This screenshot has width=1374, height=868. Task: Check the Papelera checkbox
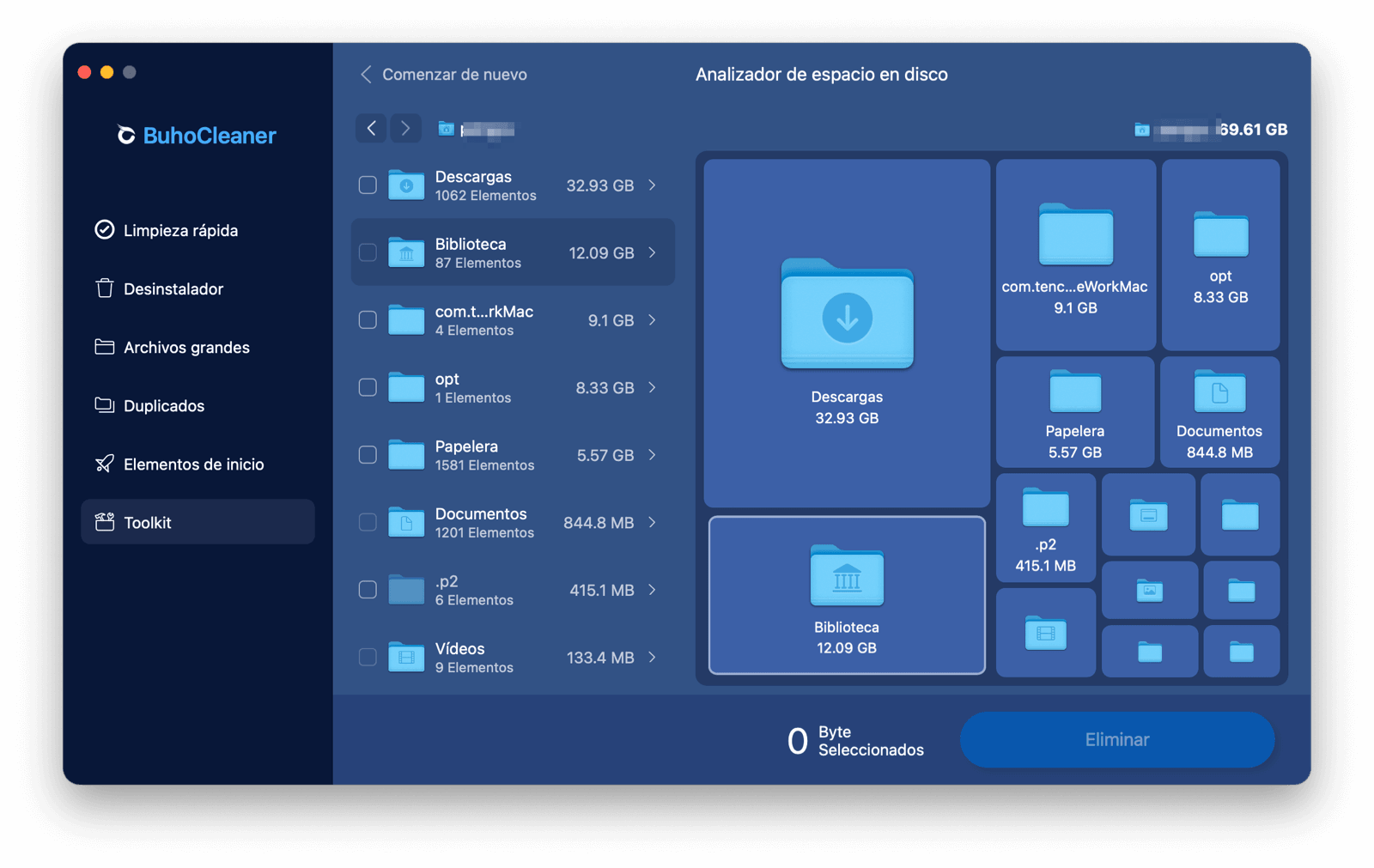(x=368, y=455)
